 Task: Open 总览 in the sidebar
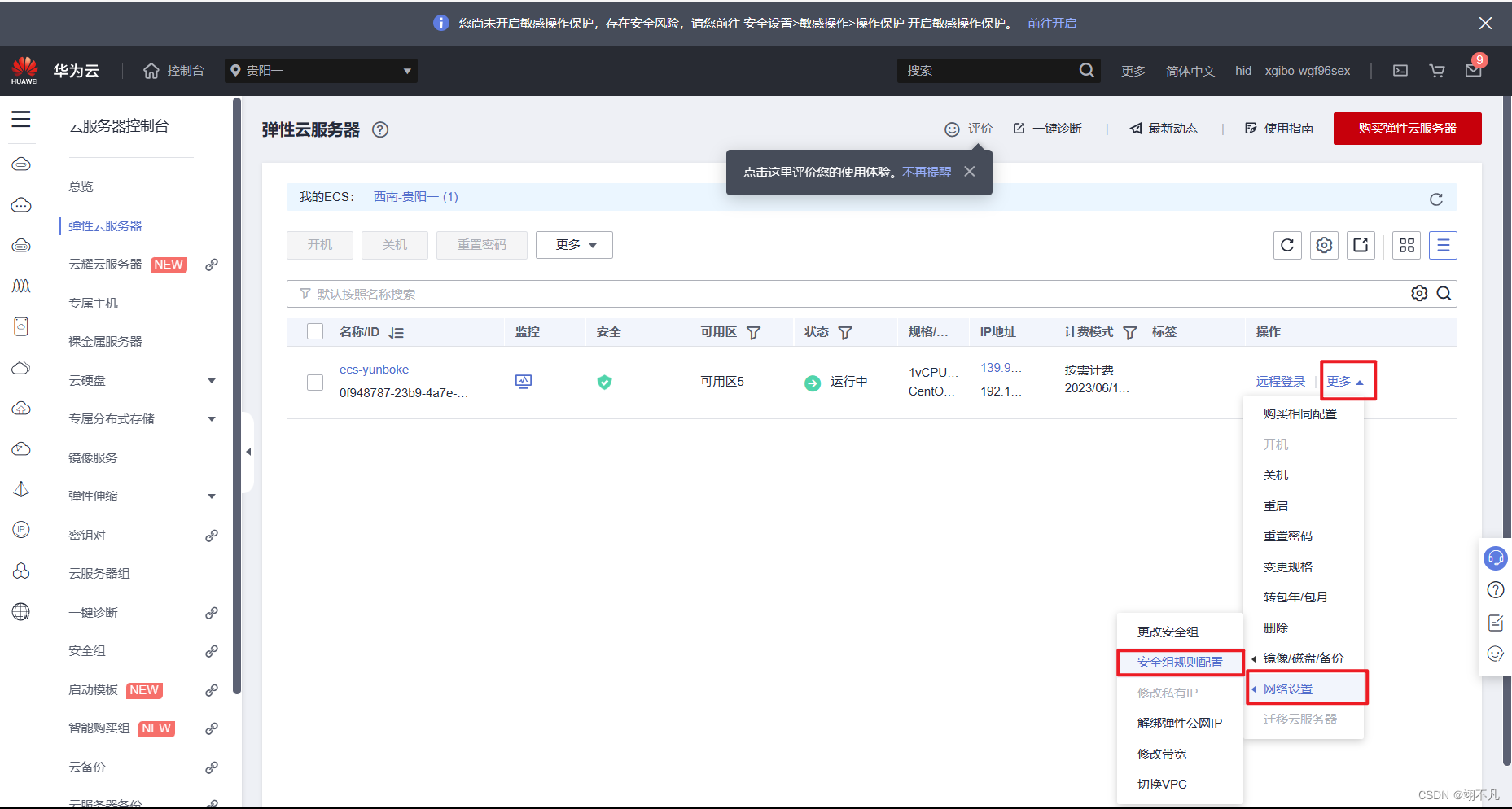81,187
